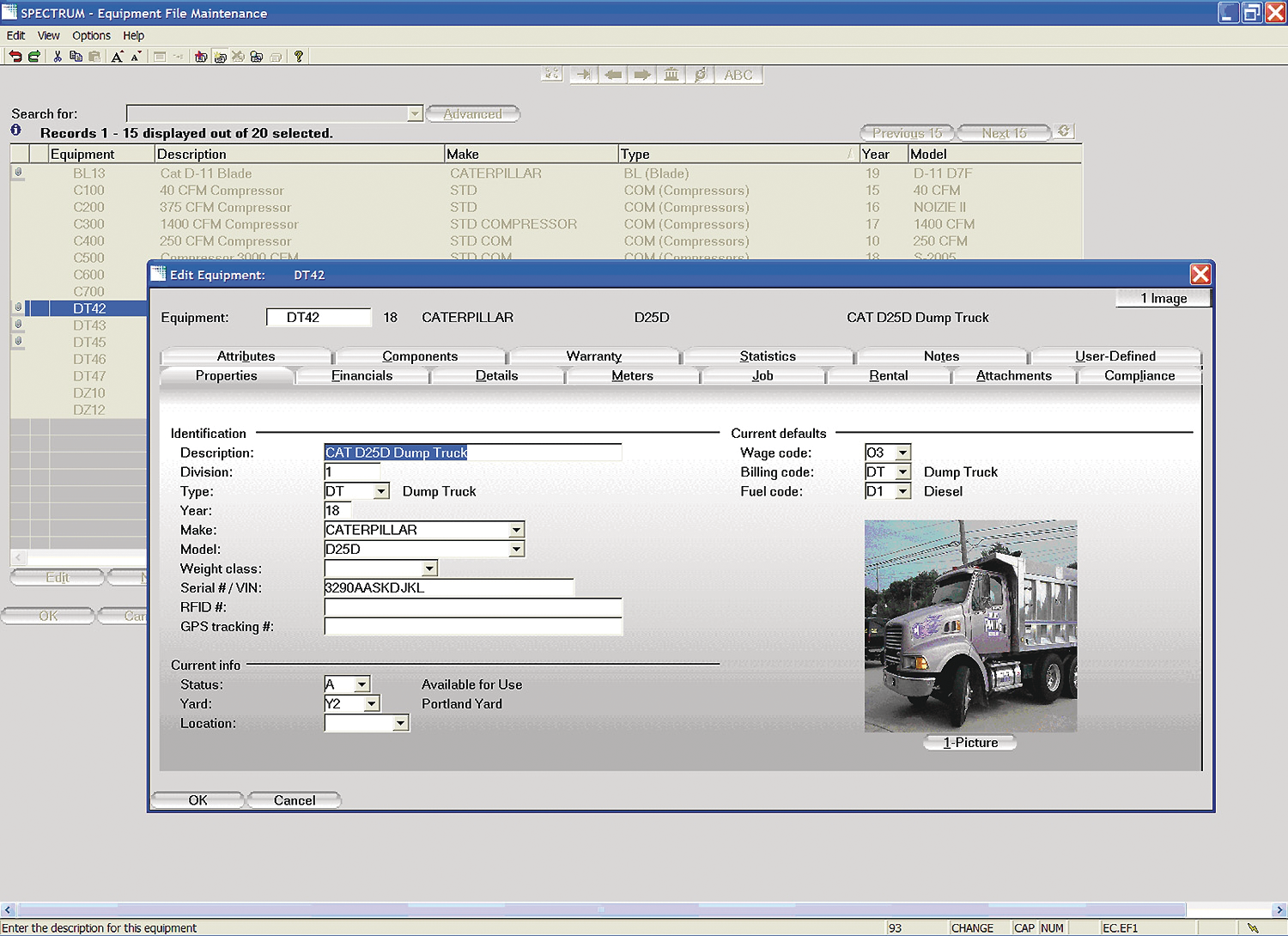Click the greyed left arrow navigation icon
The width and height of the screenshot is (1288, 936).
(613, 75)
